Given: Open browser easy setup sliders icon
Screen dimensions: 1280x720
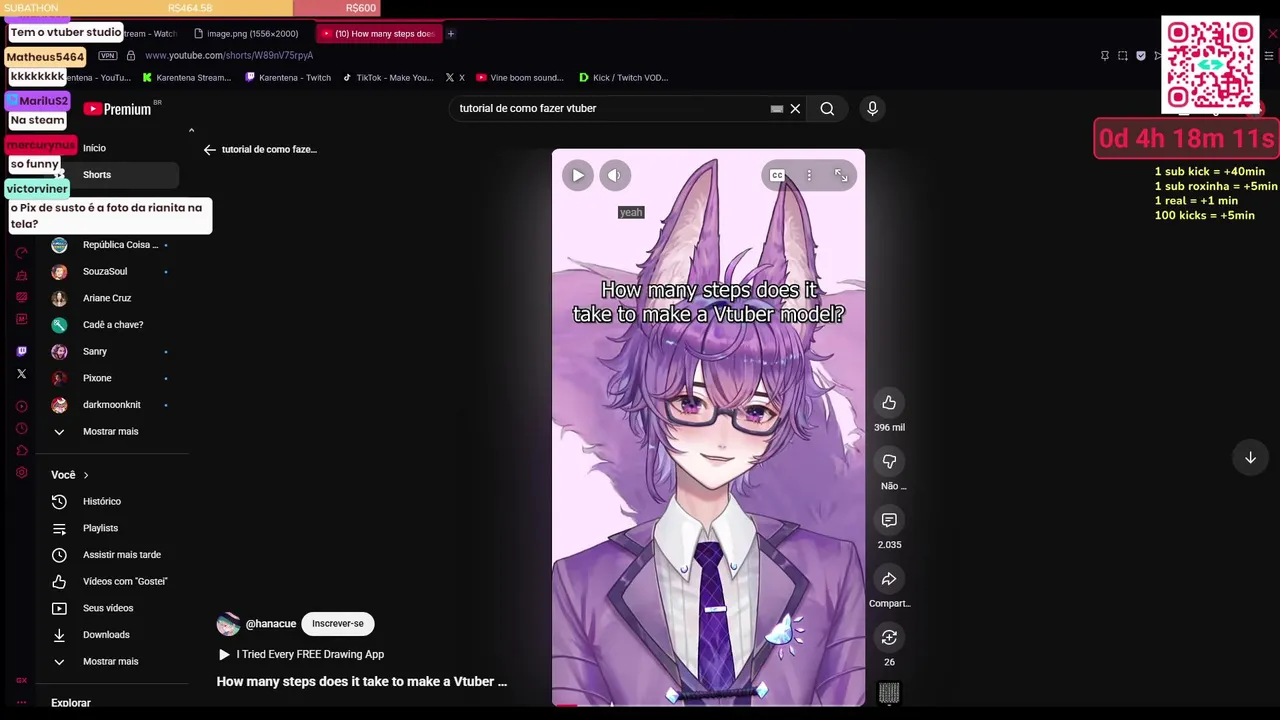Looking at the screenshot, I should 1268,56.
